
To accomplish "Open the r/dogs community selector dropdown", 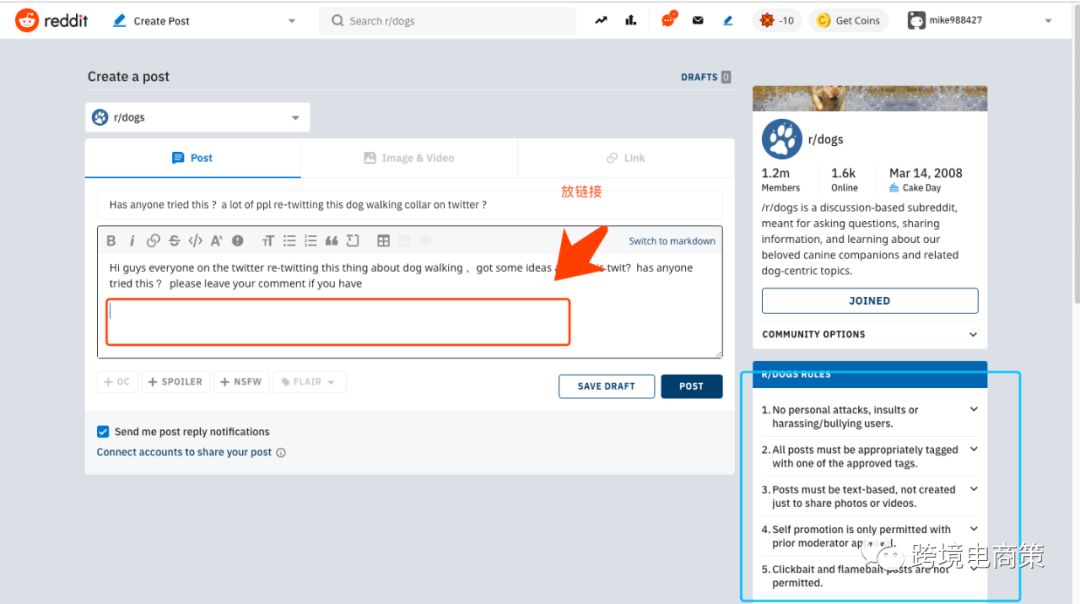I will pyautogui.click(x=198, y=117).
